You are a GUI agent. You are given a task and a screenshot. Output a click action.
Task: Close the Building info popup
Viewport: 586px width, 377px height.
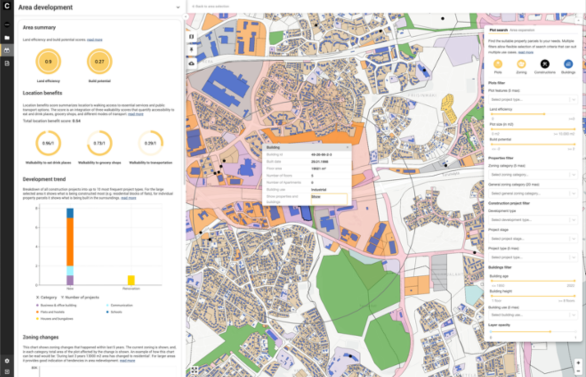tap(347, 147)
